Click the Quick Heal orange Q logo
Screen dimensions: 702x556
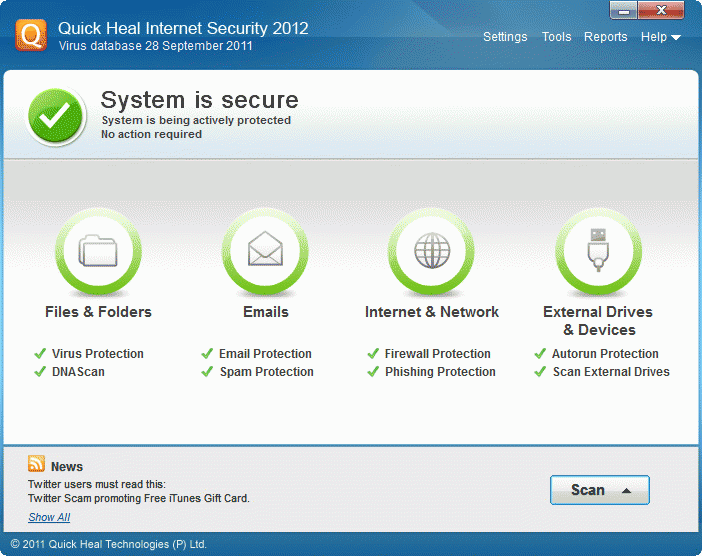31,35
